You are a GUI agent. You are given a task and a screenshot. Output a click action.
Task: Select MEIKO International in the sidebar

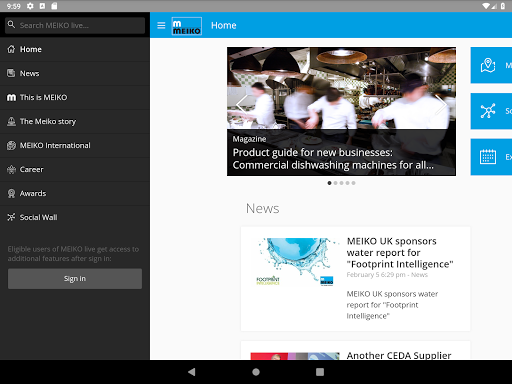(75, 145)
